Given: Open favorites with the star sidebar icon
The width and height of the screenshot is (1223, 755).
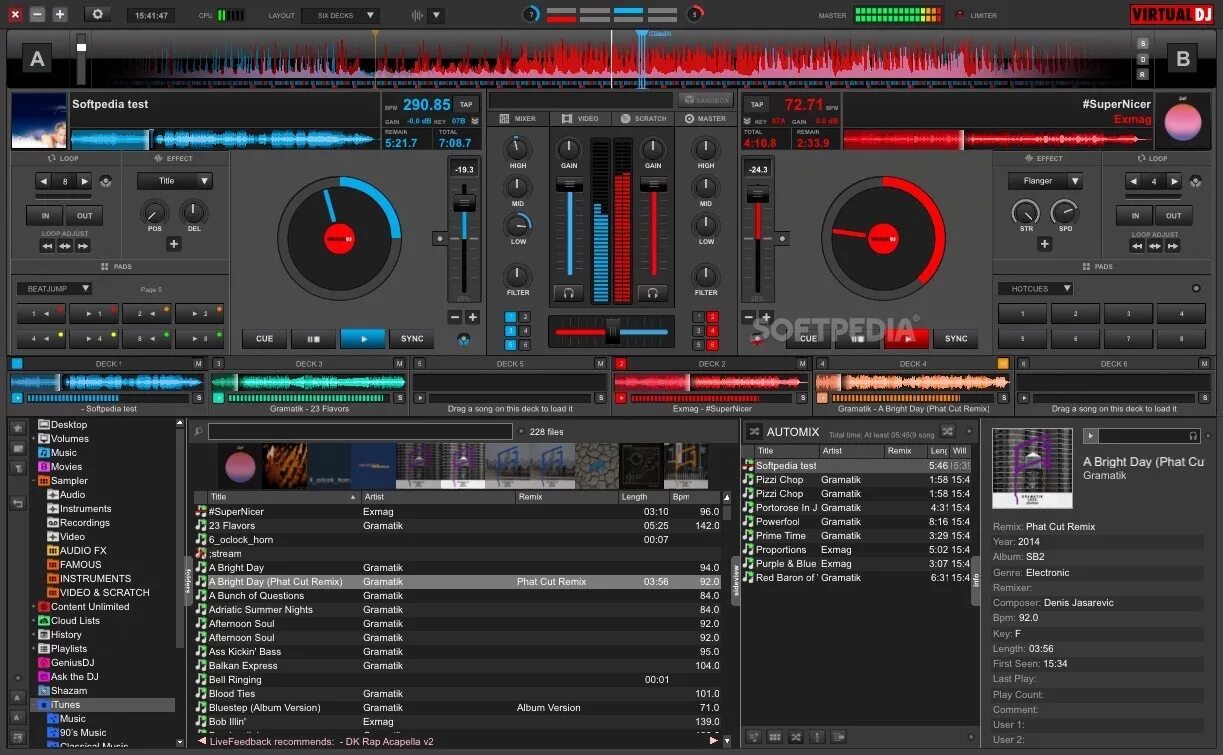Looking at the screenshot, I should click(x=18, y=427).
